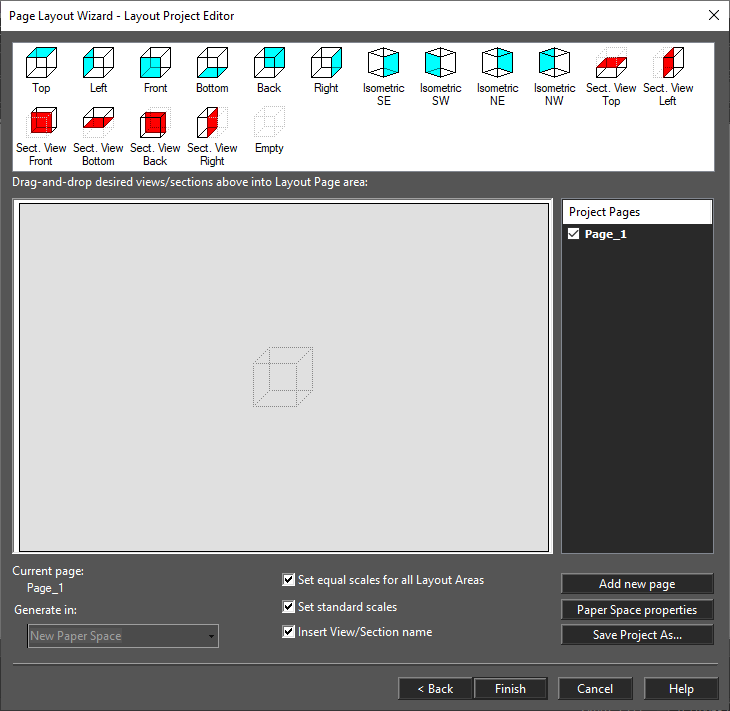Uncheck the Page_1 project page checkbox

pos(574,234)
